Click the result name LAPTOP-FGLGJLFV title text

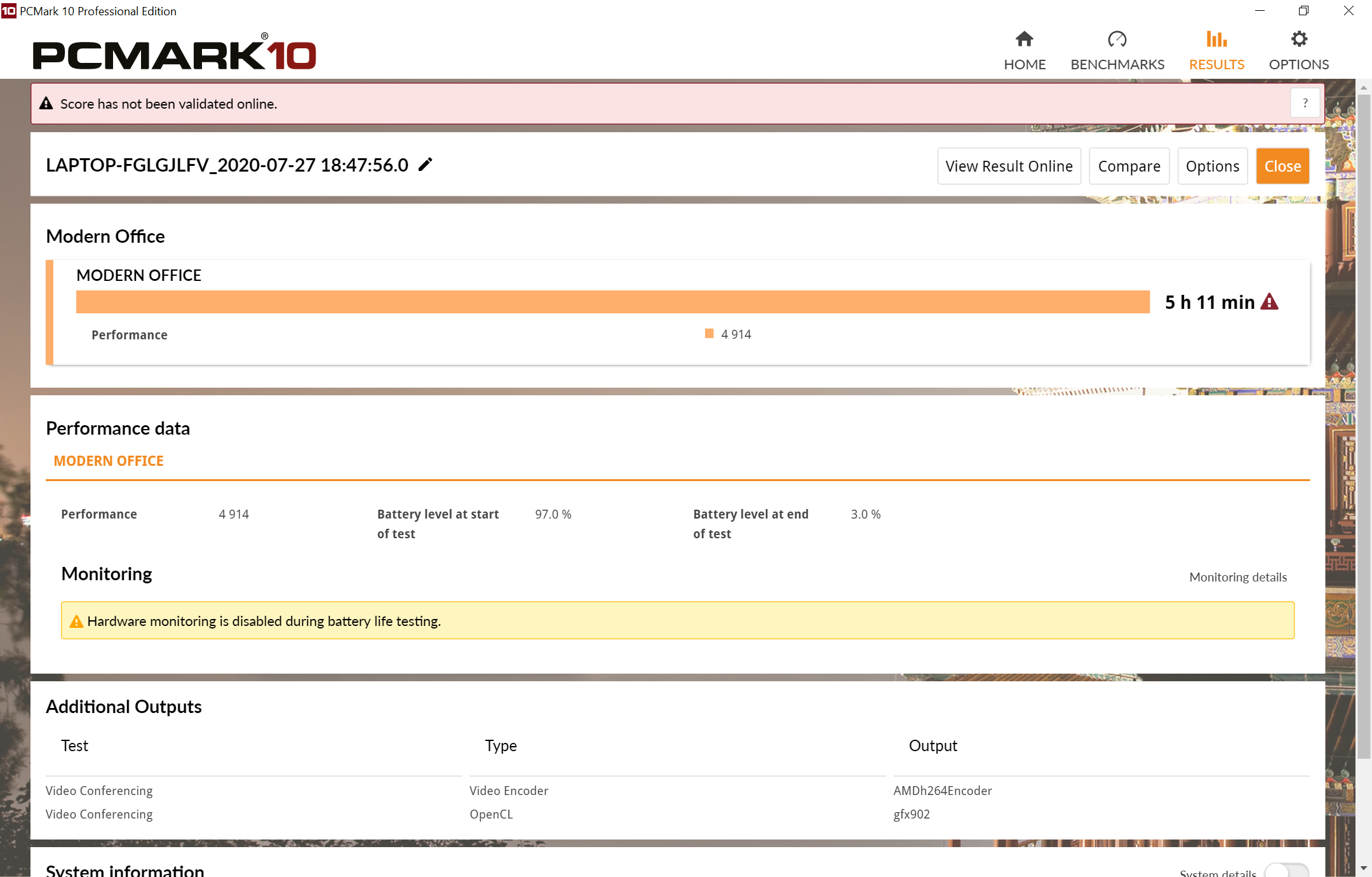[x=227, y=165]
